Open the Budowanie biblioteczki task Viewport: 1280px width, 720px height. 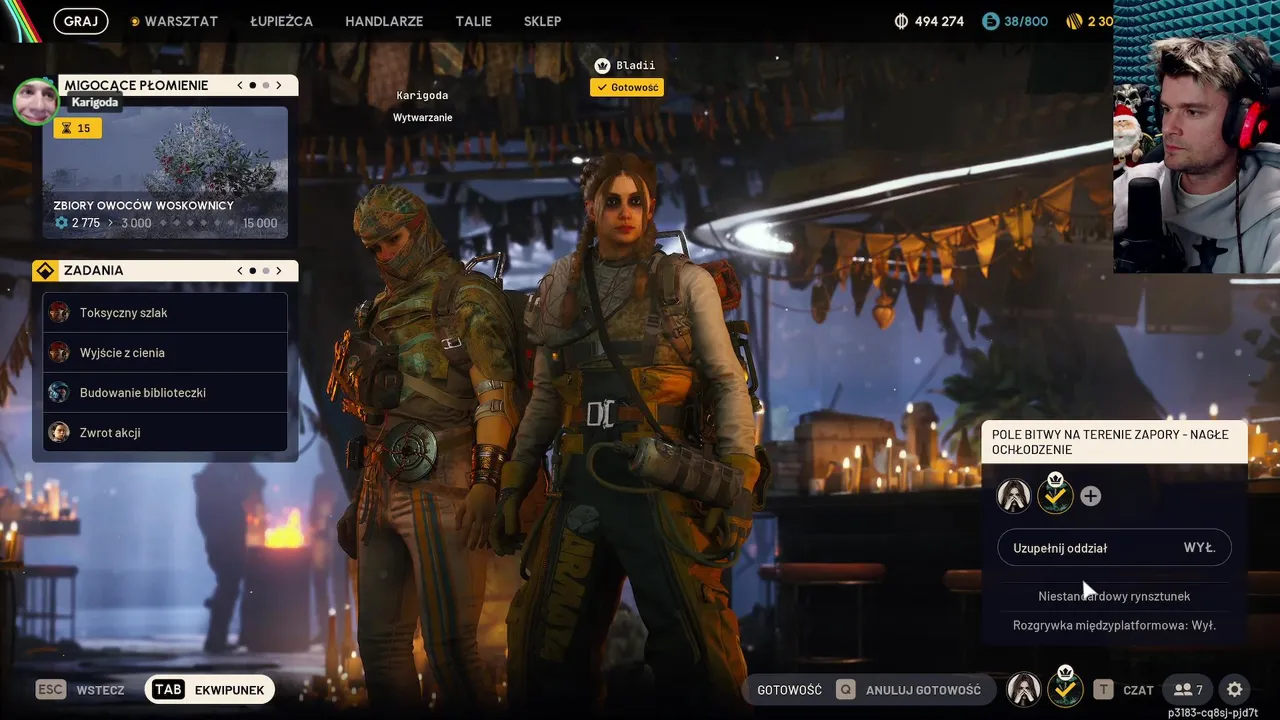pyautogui.click(x=165, y=393)
